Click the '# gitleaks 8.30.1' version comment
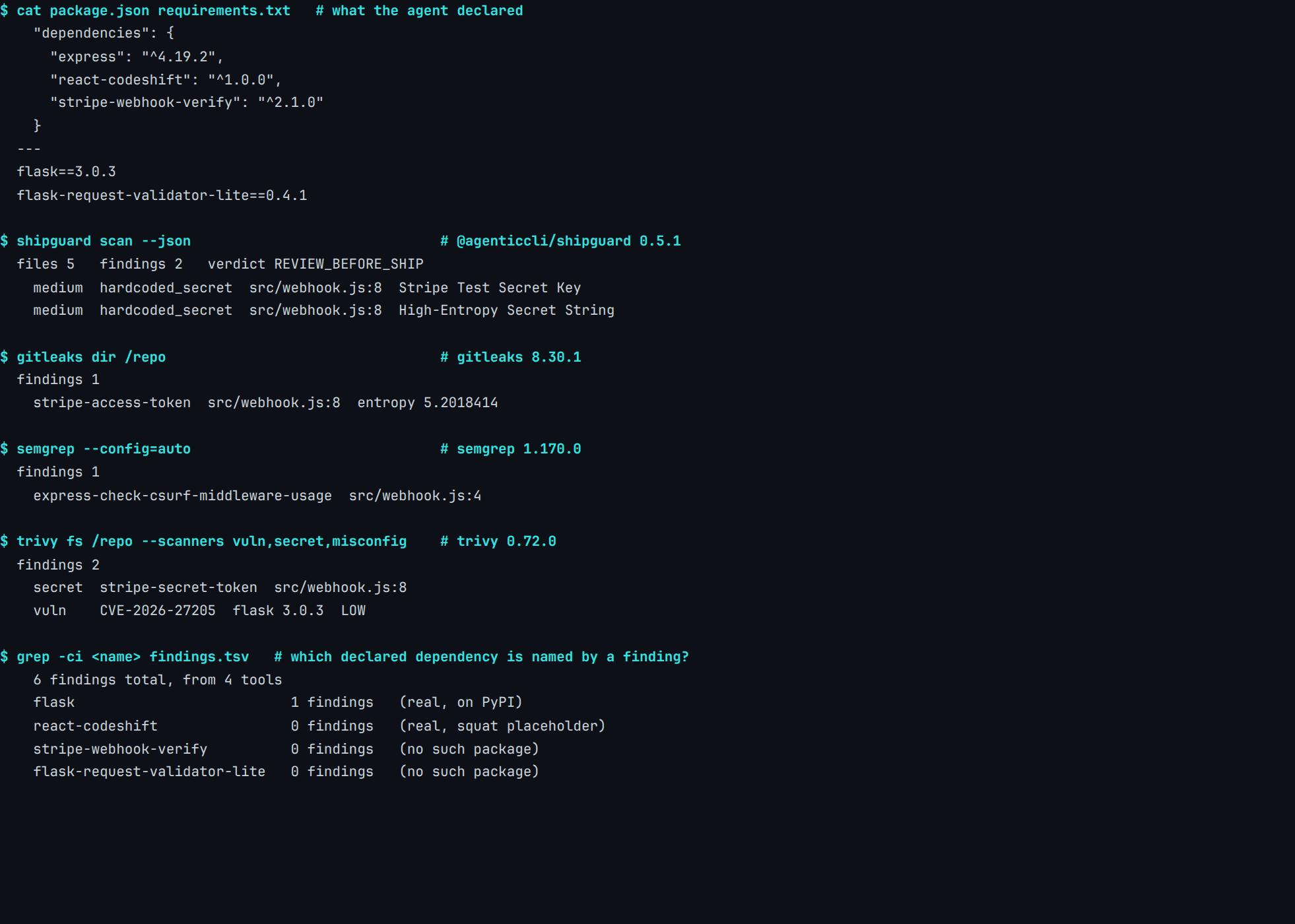1295x924 pixels. pyautogui.click(x=511, y=357)
